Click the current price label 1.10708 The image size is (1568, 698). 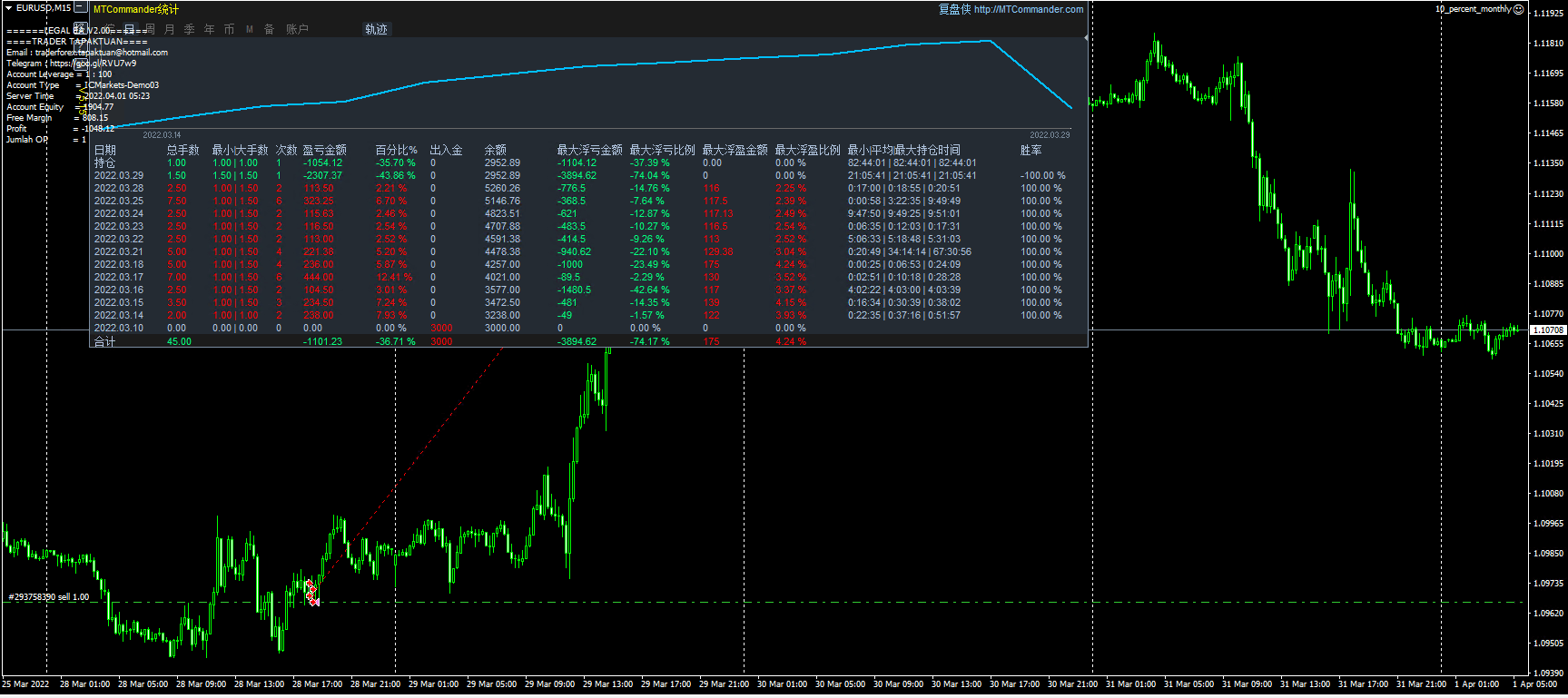point(1548,330)
